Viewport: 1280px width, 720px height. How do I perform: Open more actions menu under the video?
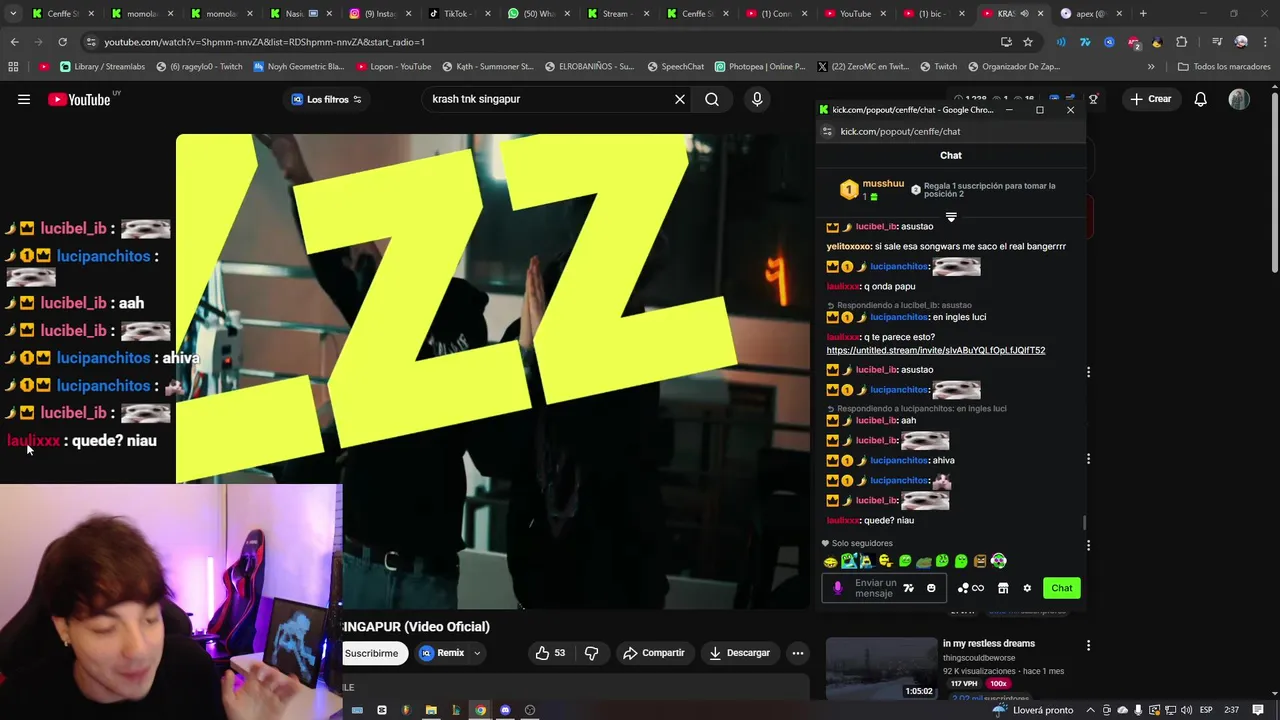click(x=798, y=653)
